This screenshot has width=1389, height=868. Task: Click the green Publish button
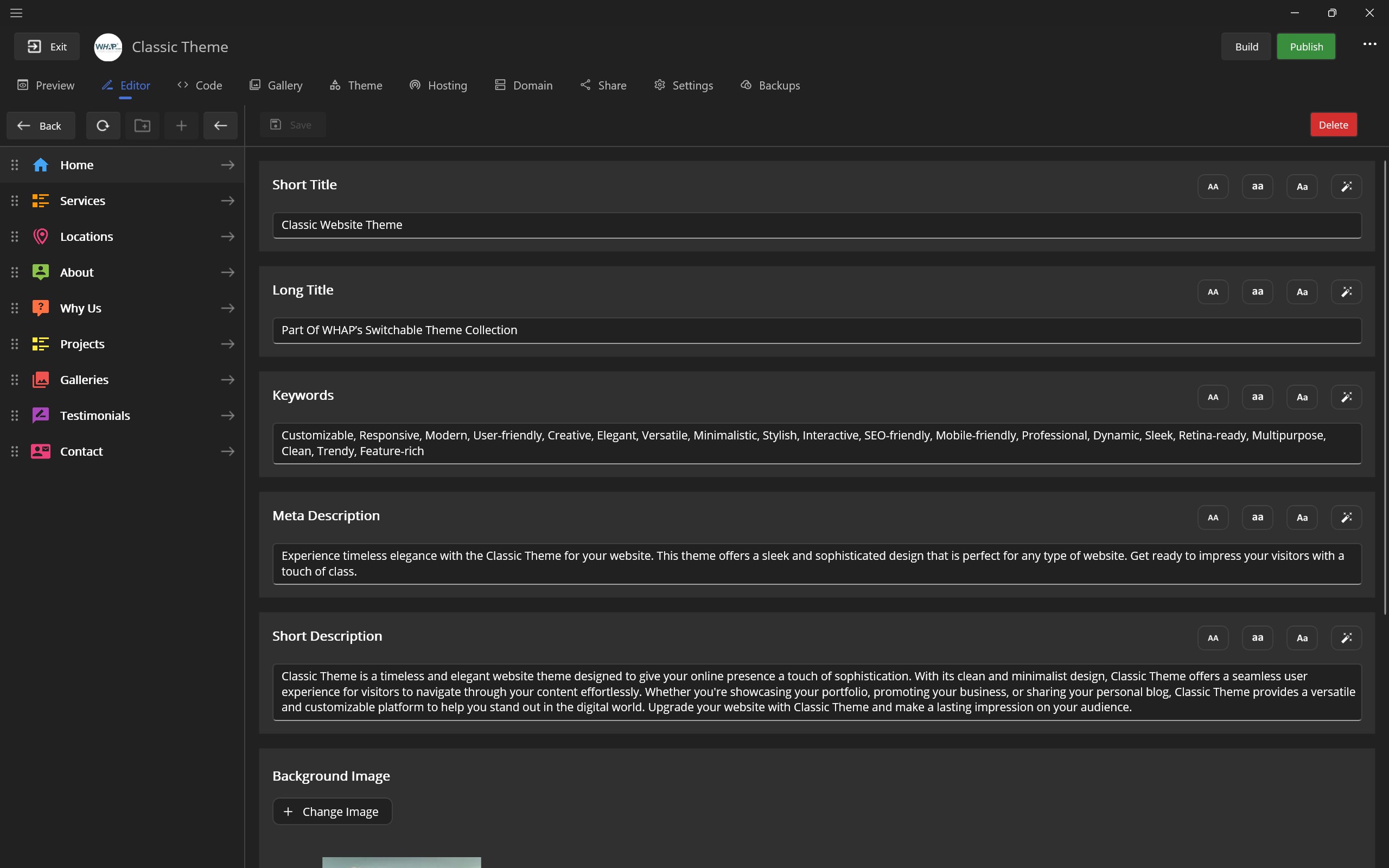(x=1306, y=47)
